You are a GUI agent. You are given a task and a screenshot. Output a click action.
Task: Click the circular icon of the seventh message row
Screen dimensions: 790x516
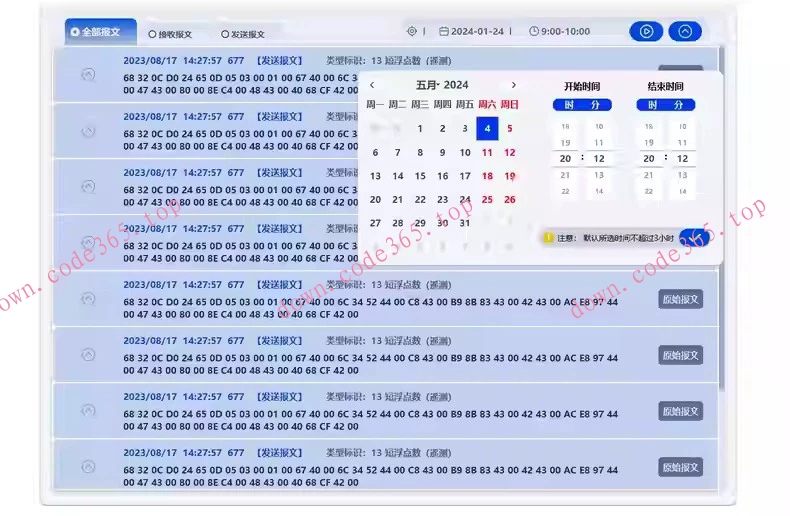(88, 411)
